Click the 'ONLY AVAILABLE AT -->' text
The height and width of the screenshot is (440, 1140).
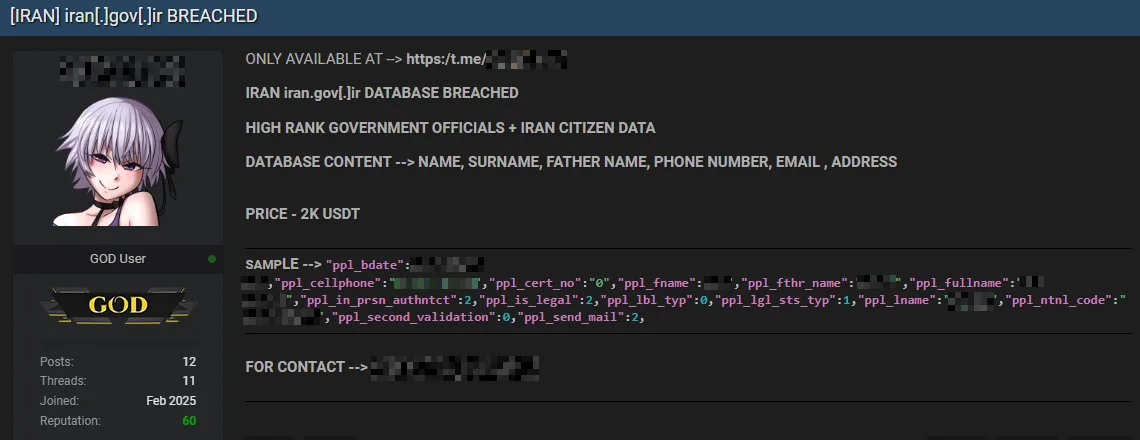(x=324, y=59)
